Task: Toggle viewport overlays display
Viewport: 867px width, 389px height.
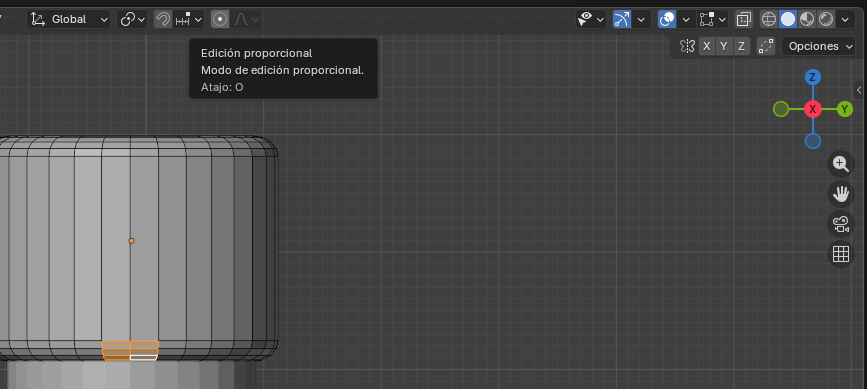Action: 667,19
